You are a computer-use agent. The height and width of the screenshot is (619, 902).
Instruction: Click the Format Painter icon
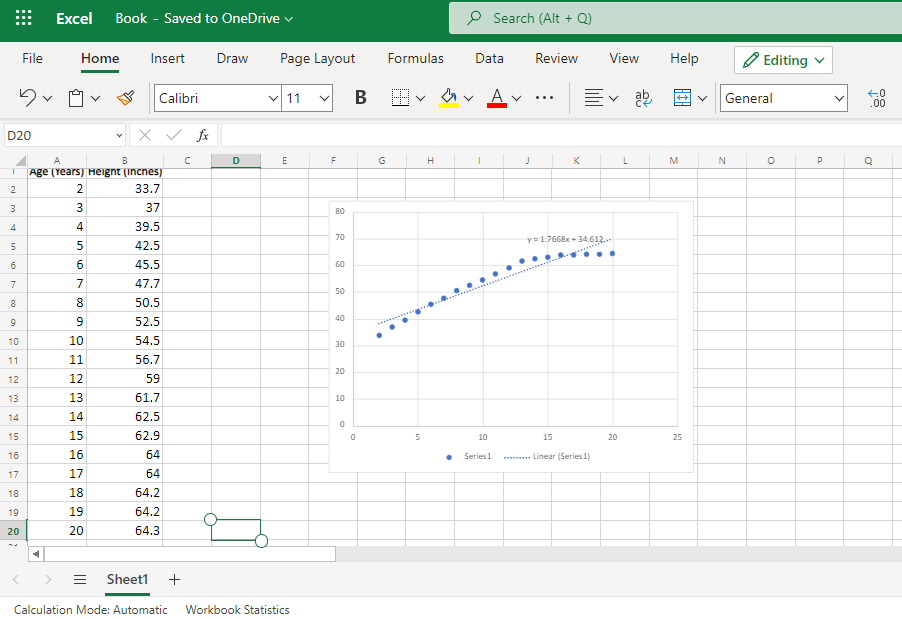coord(125,98)
